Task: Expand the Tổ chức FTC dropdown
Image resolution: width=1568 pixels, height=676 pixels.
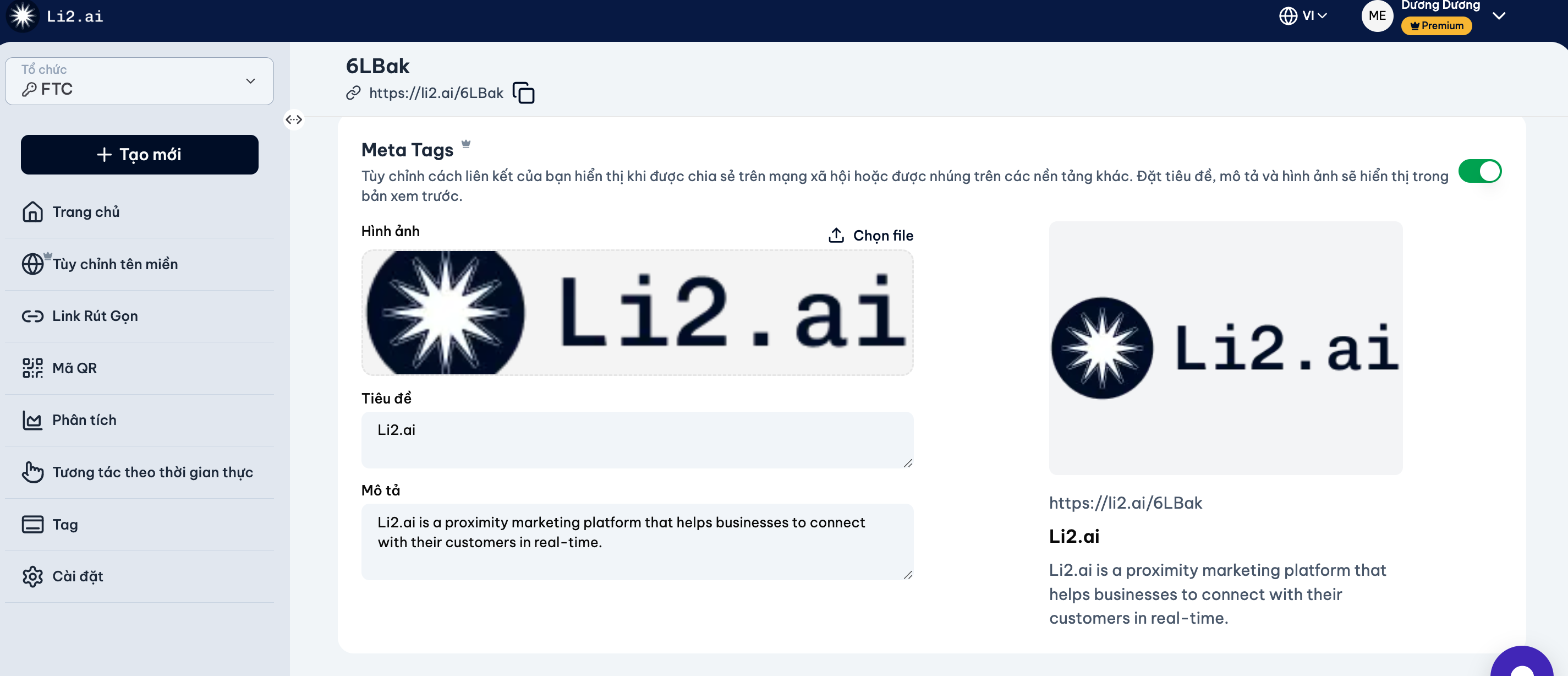Action: [139, 81]
